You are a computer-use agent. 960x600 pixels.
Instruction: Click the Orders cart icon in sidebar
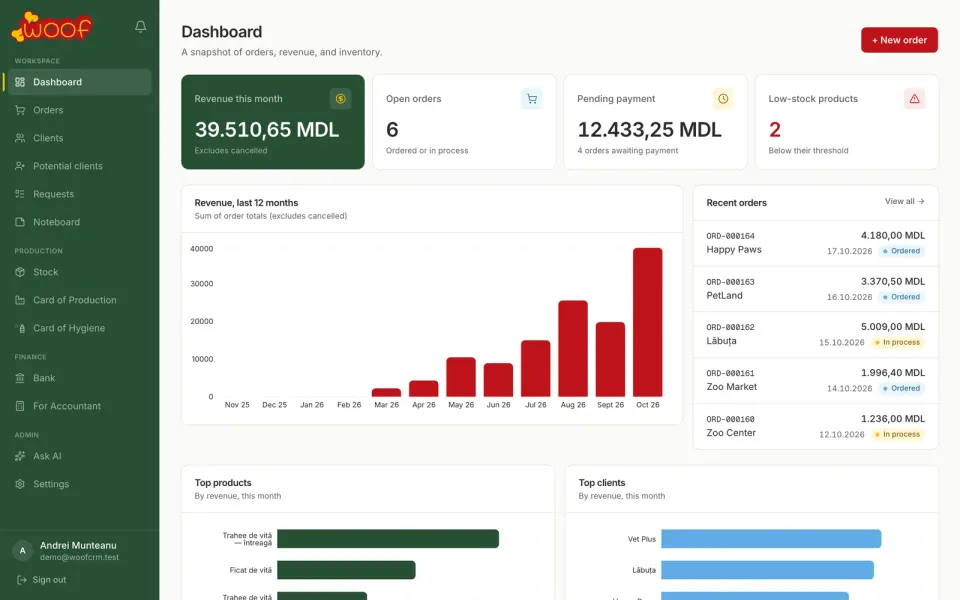pos(20,110)
